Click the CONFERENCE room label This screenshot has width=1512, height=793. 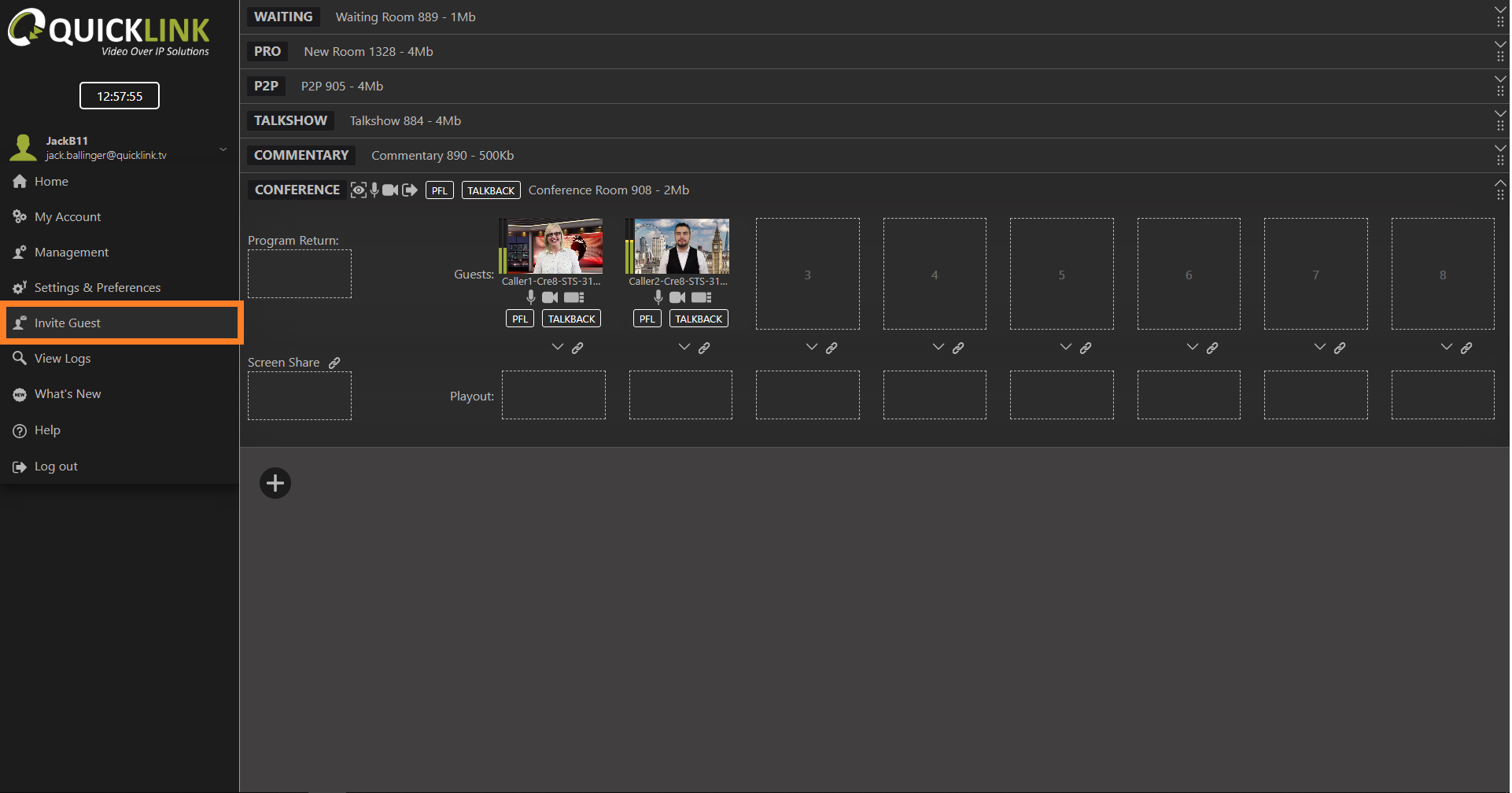point(297,190)
